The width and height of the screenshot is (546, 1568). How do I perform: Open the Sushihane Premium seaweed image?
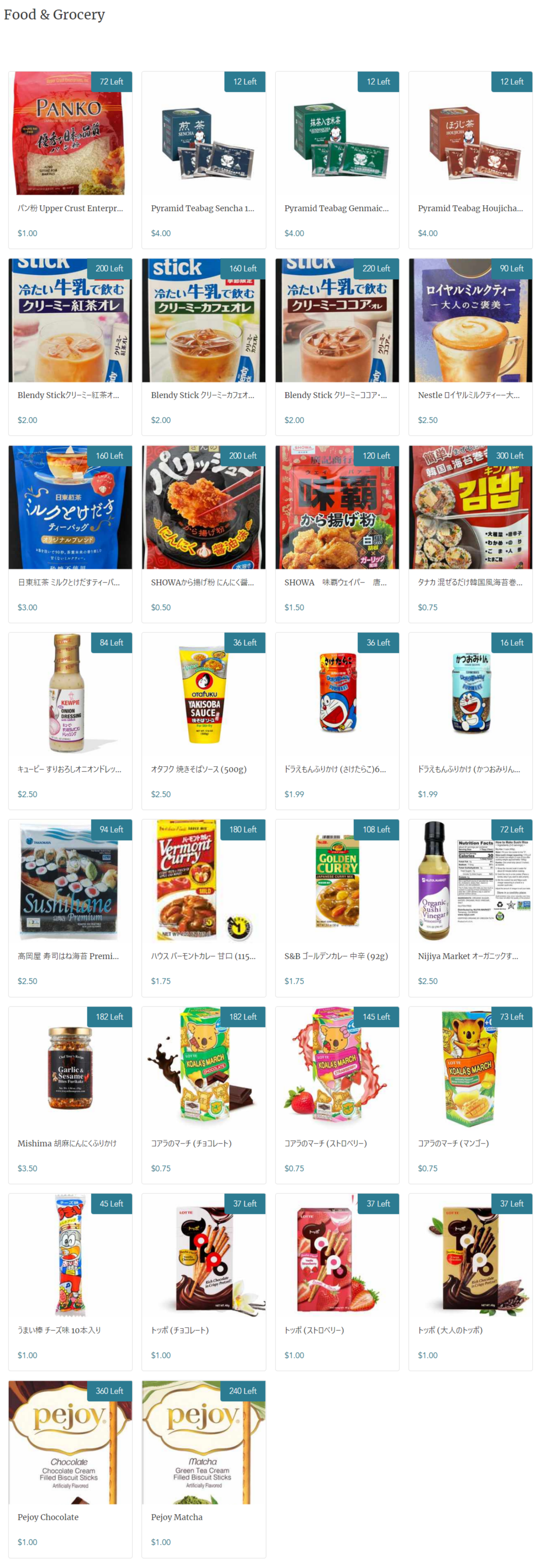tap(70, 880)
